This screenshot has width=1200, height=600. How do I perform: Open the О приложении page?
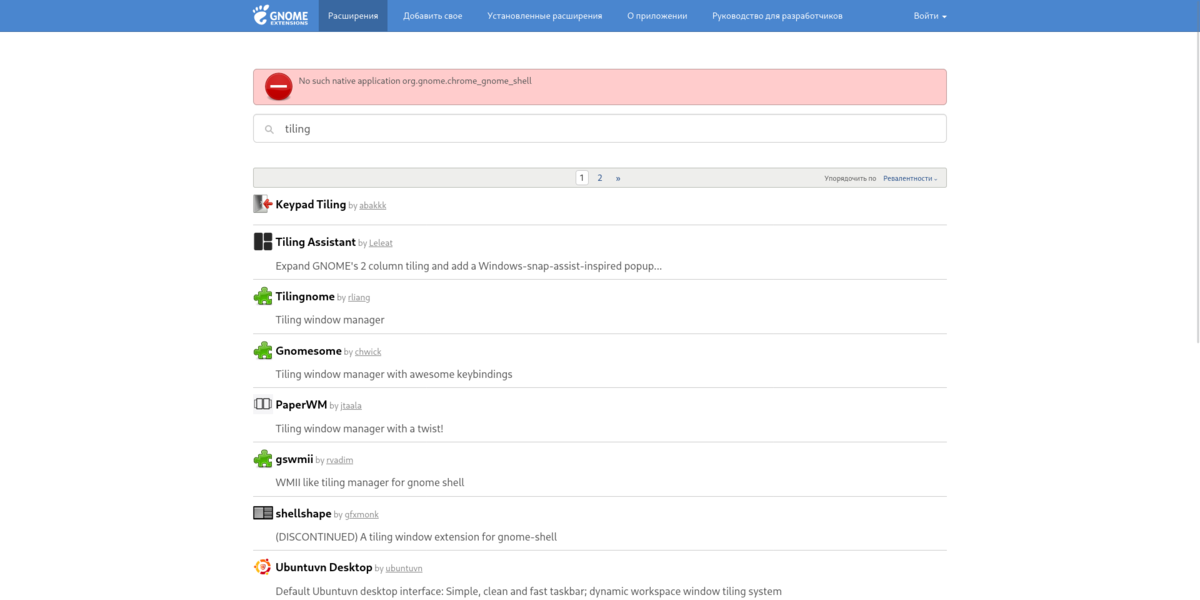pos(657,16)
